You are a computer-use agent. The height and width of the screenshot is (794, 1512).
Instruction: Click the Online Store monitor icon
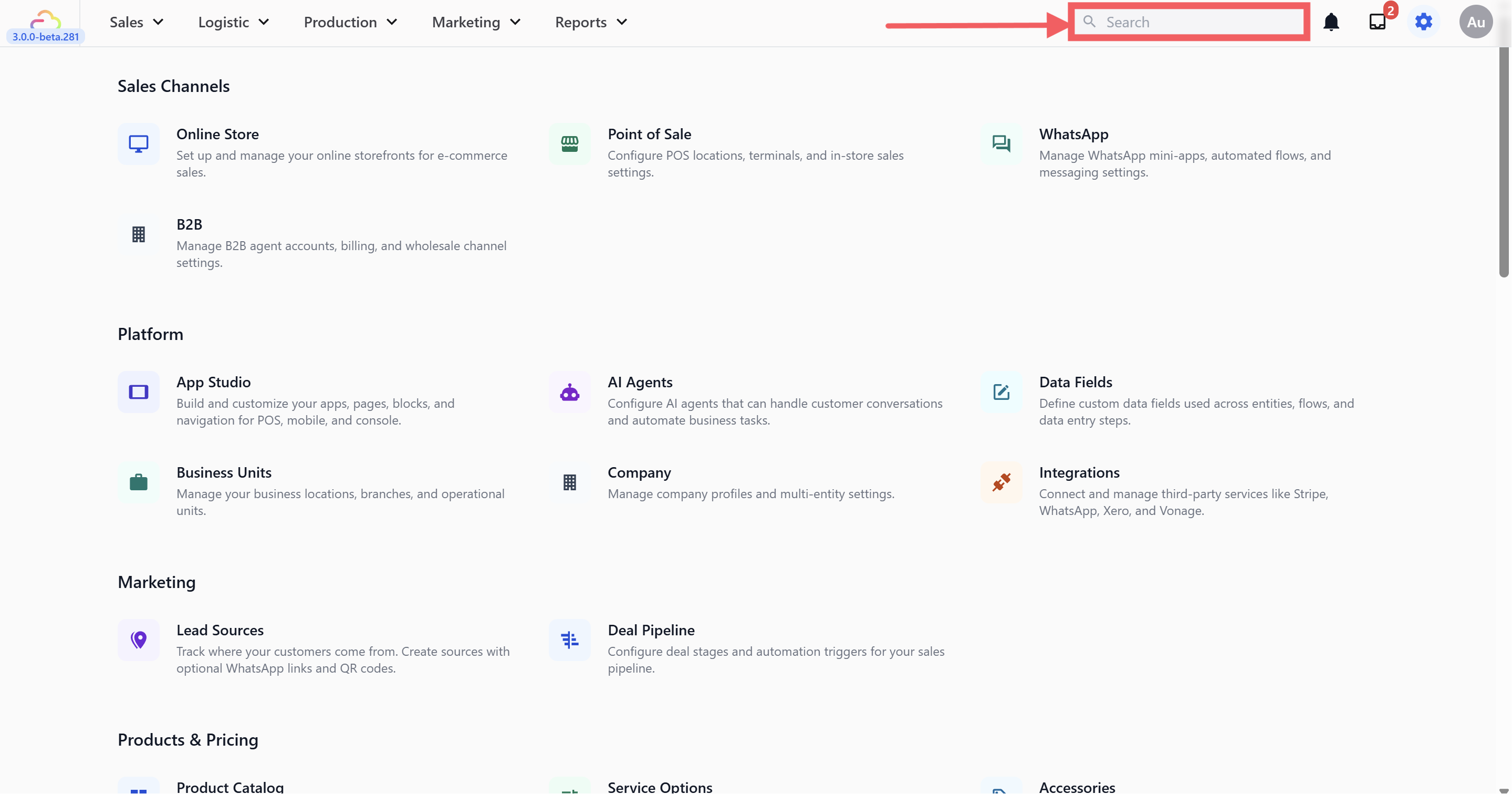(x=139, y=144)
